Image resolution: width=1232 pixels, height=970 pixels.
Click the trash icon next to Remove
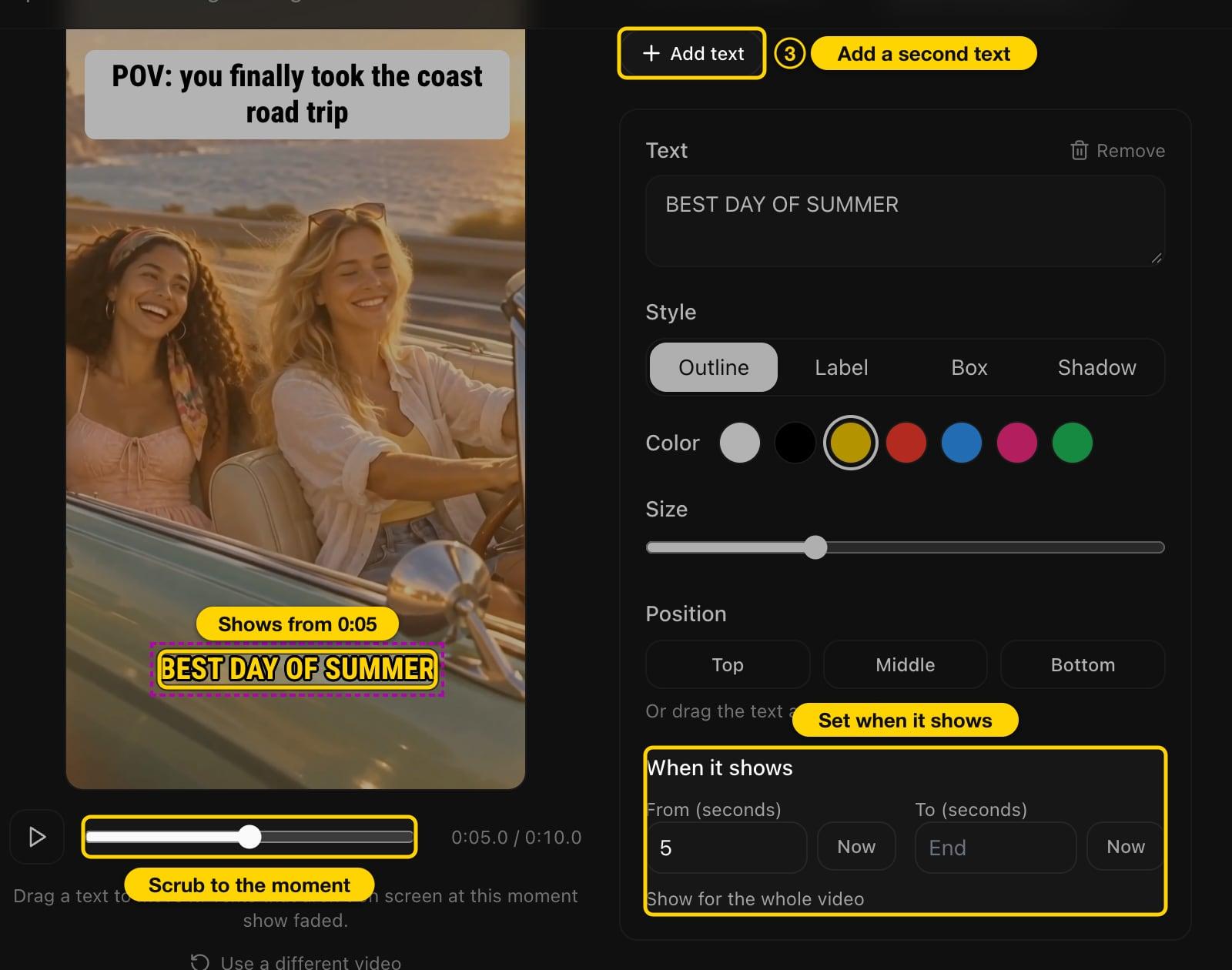point(1079,150)
